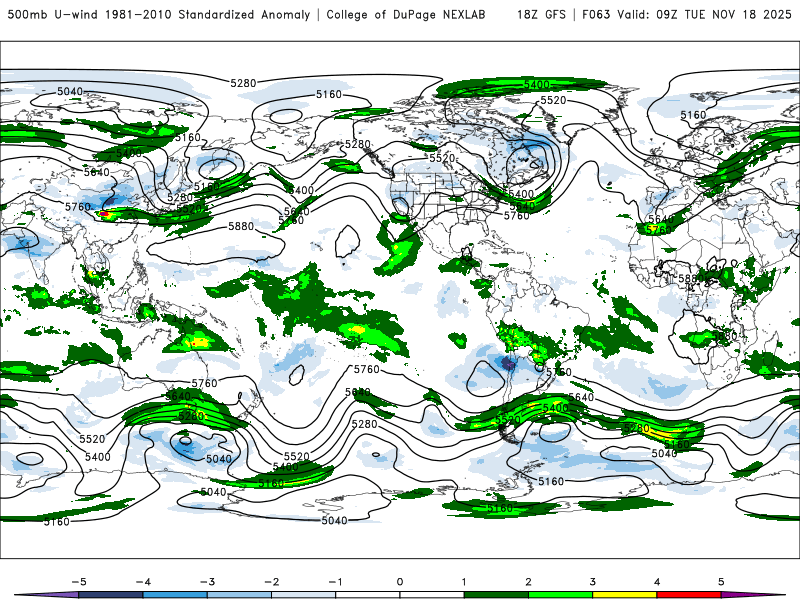Click the colorbar label '−4'
This screenshot has height=600, width=800.
(x=143, y=582)
